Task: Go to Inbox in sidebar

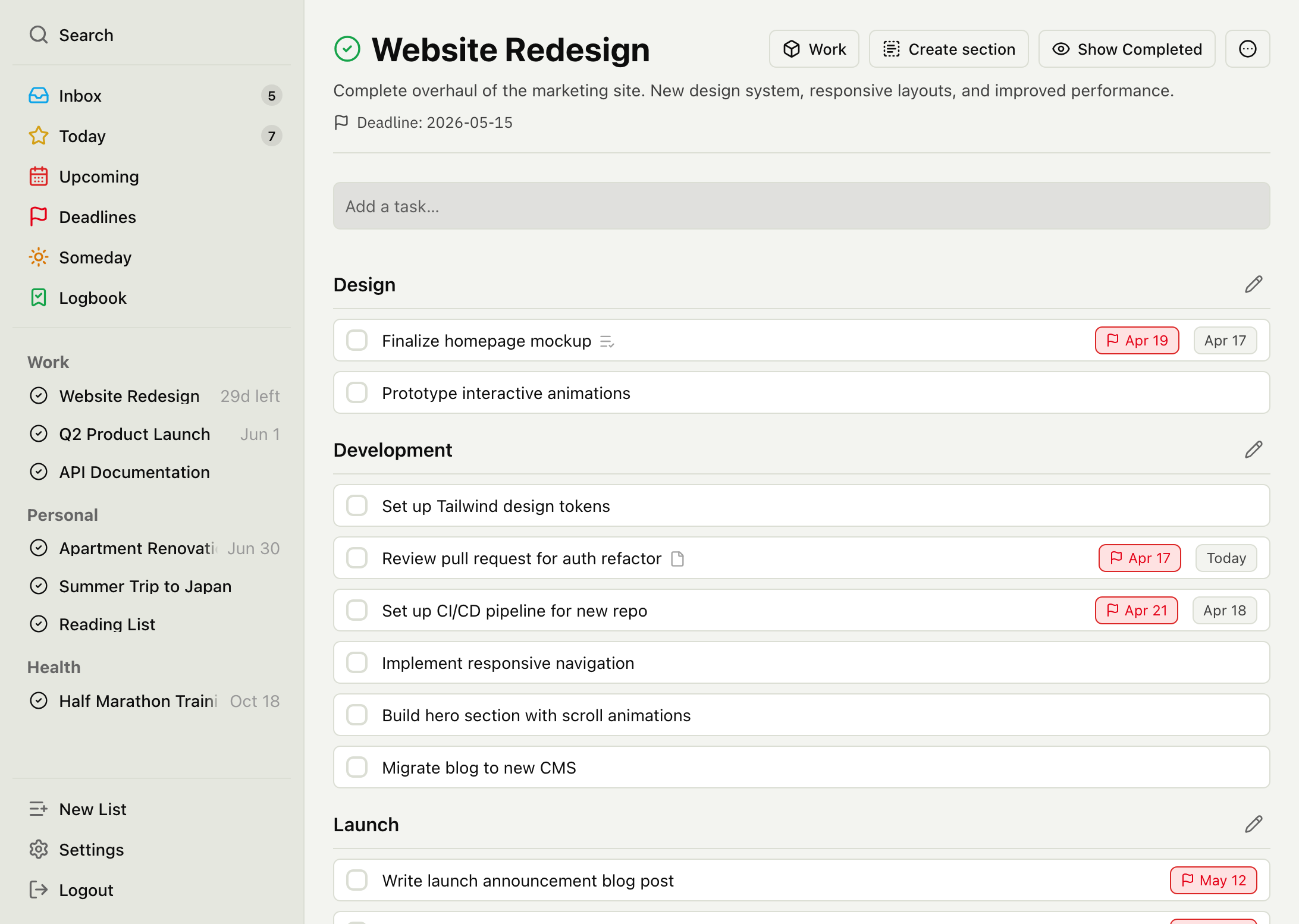Action: pyautogui.click(x=152, y=96)
